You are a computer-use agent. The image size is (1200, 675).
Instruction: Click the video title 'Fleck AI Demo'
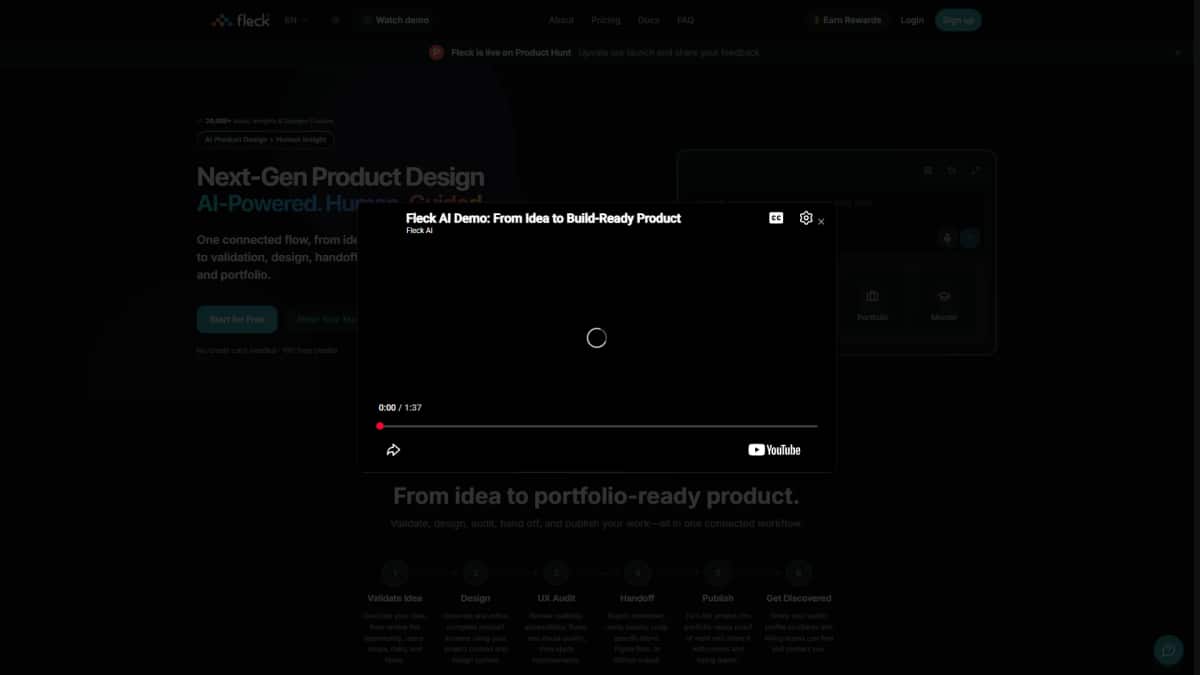click(543, 217)
